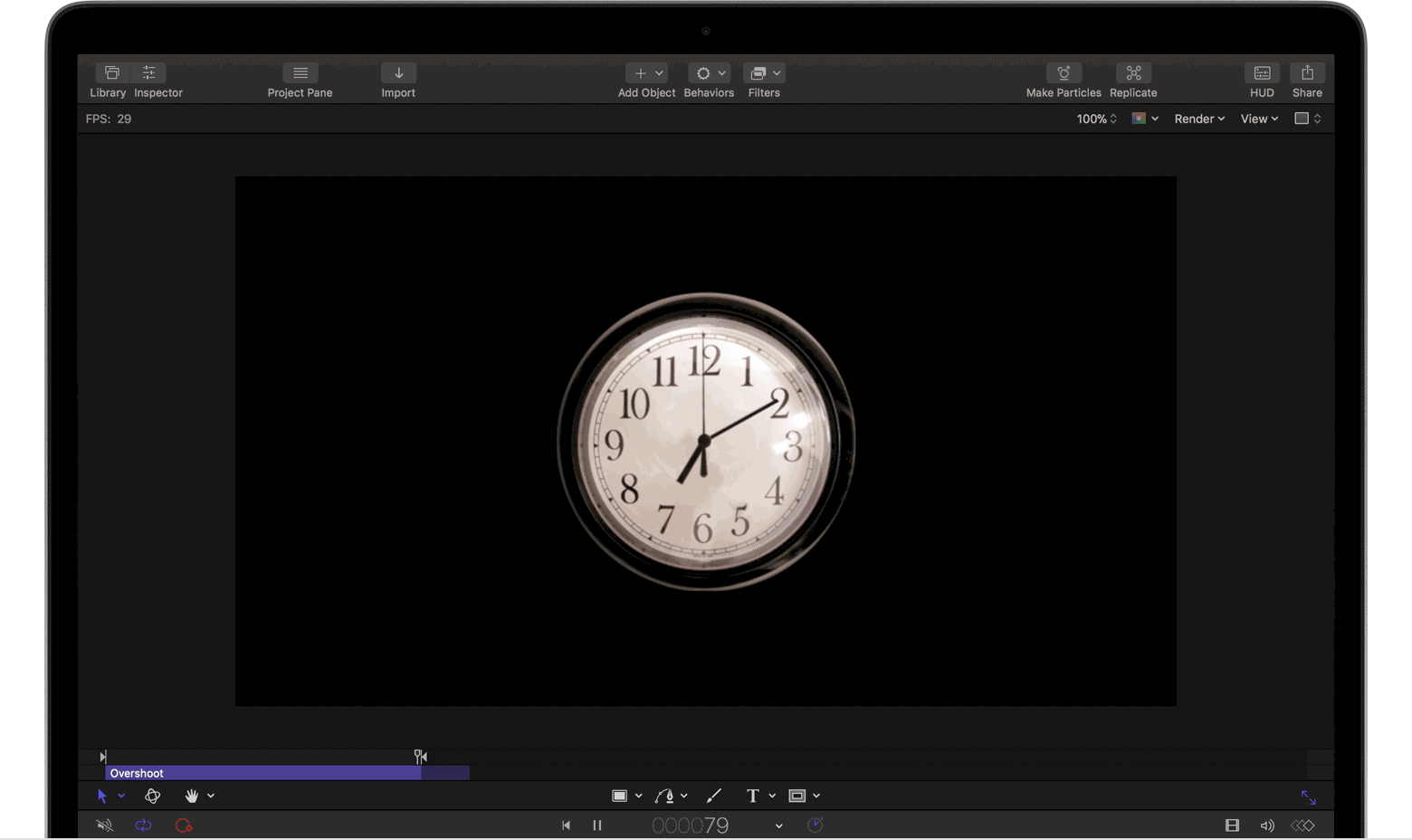
Task: Open the Inspector panel
Action: click(x=149, y=73)
